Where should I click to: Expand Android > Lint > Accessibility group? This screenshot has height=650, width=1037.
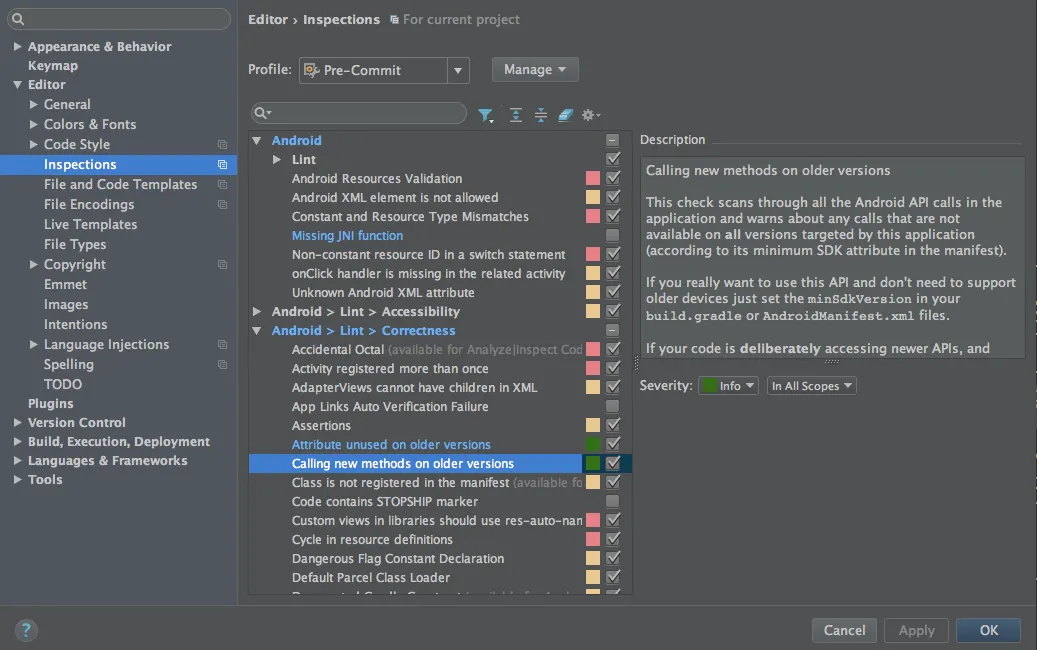click(257, 311)
